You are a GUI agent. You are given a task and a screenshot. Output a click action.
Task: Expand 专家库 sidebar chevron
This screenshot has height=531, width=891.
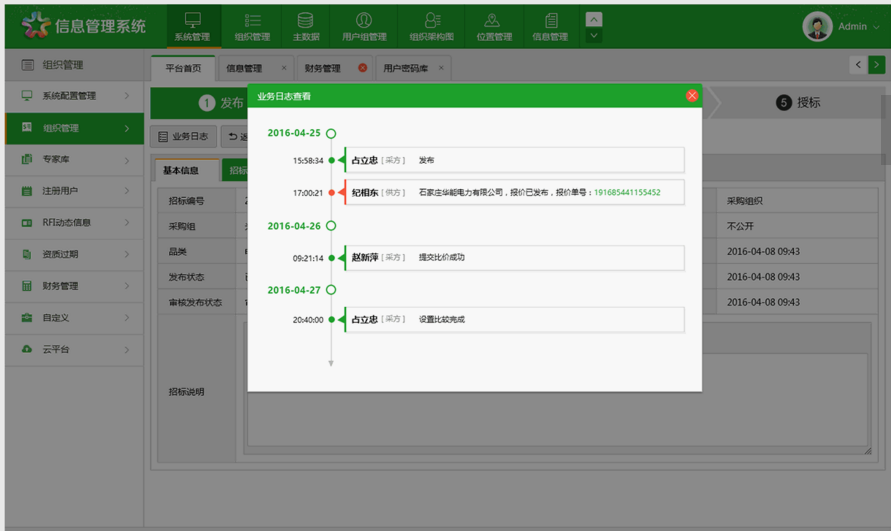tap(127, 160)
